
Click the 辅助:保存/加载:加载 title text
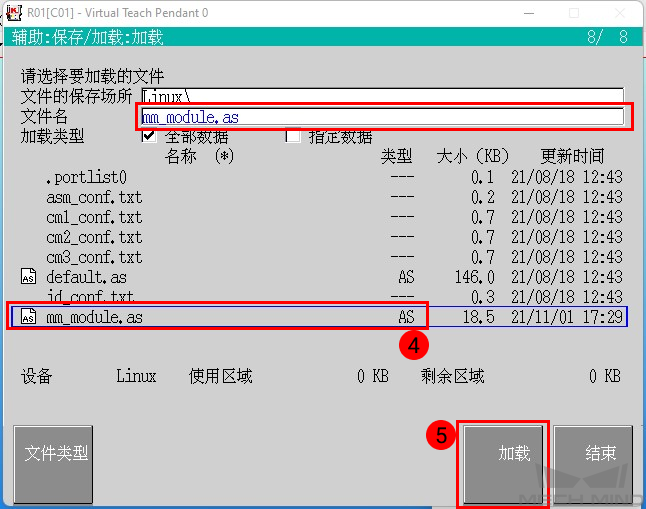coord(88,37)
